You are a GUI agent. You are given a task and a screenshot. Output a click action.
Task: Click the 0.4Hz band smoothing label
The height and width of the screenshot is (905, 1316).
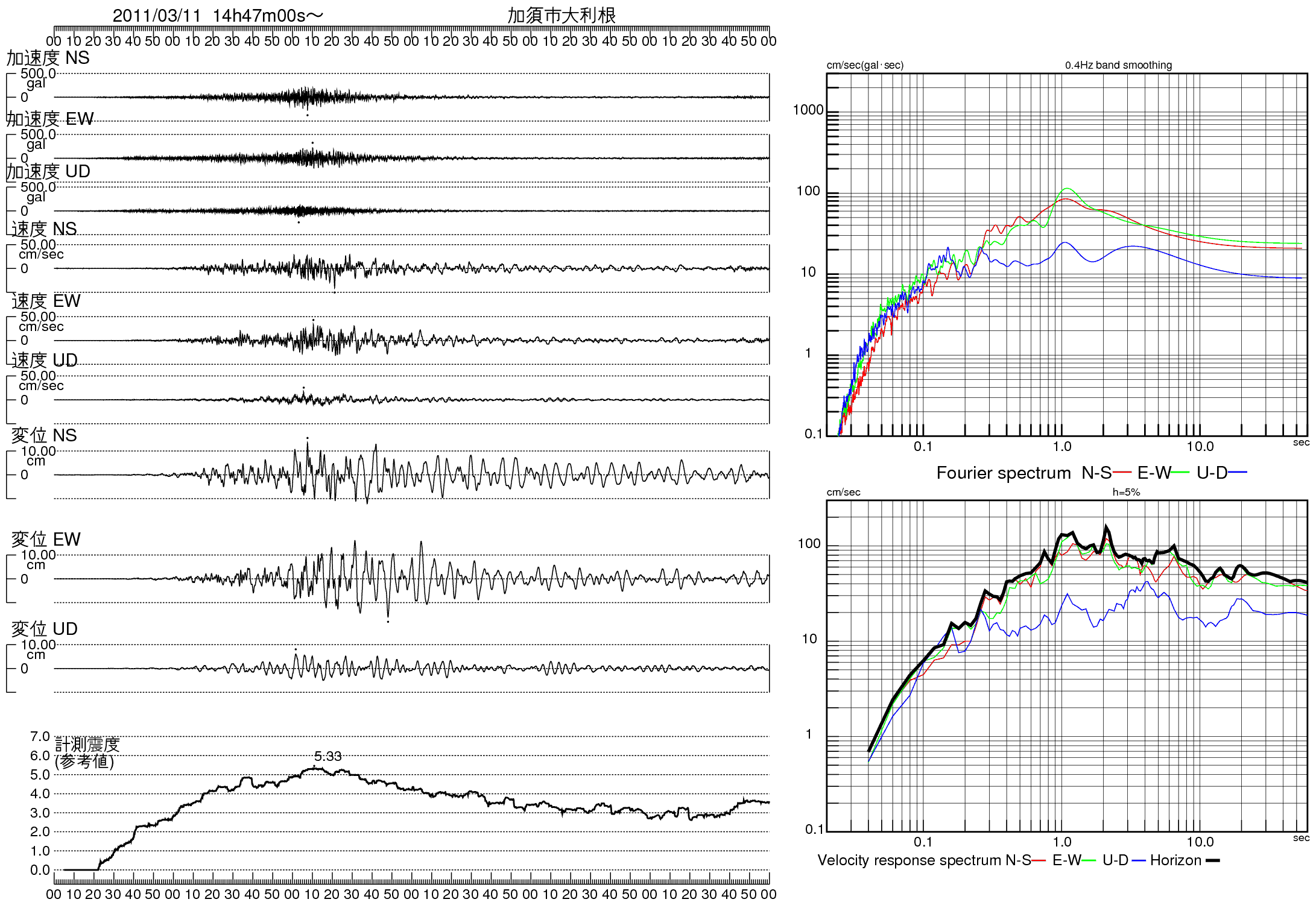(x=1118, y=65)
